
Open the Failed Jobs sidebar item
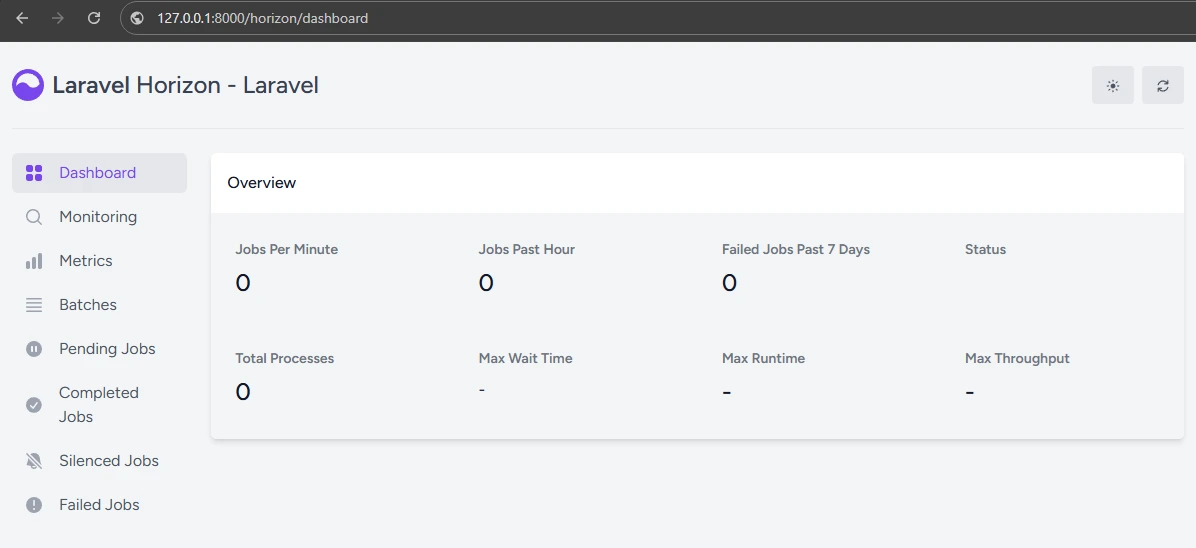[99, 505]
